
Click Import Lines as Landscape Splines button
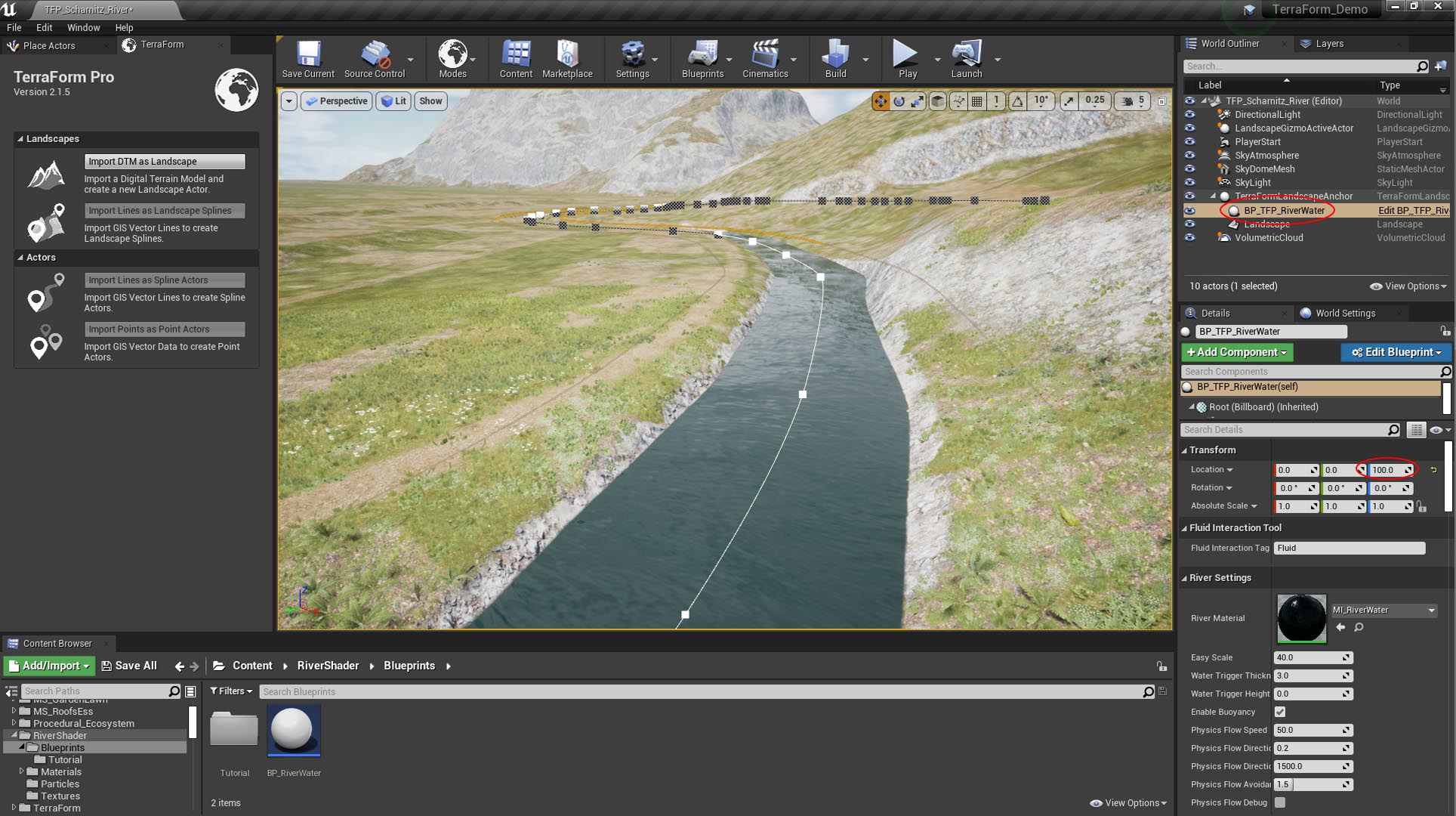[x=165, y=211]
